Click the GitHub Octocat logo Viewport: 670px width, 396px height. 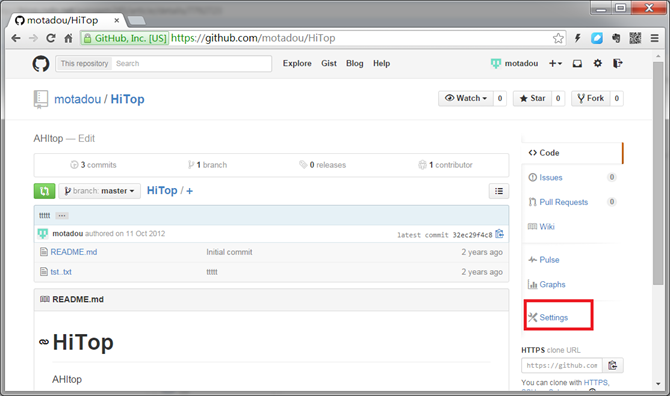[41, 64]
